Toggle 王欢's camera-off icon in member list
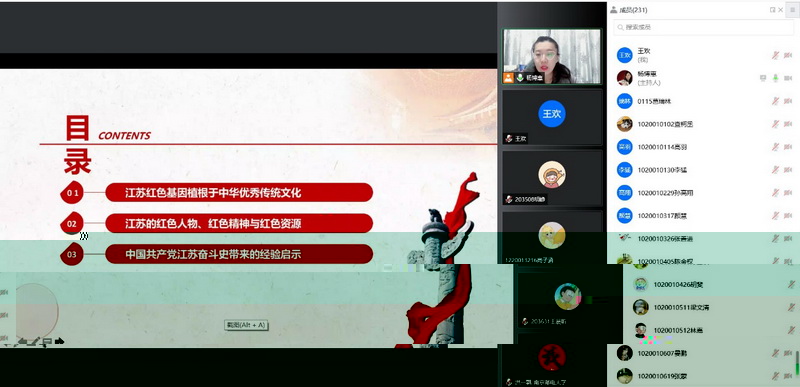 click(788, 55)
